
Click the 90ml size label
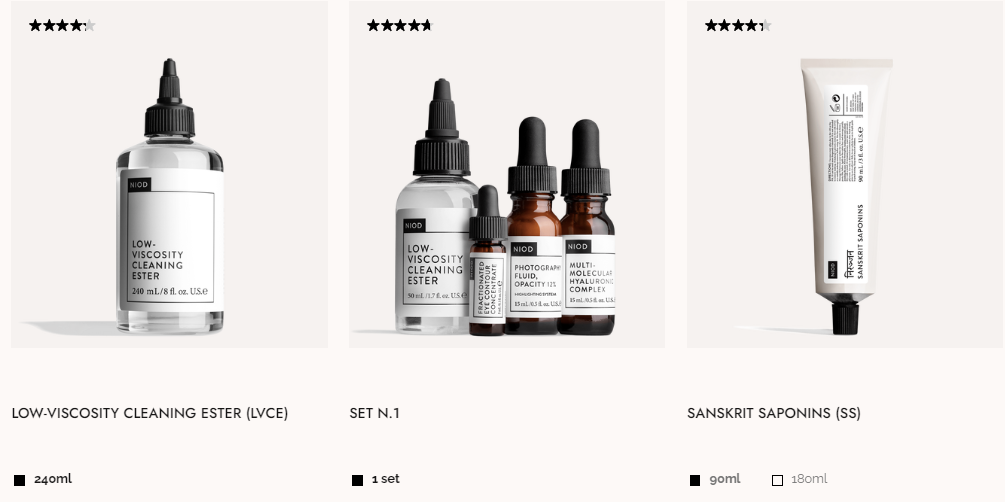coord(725,479)
